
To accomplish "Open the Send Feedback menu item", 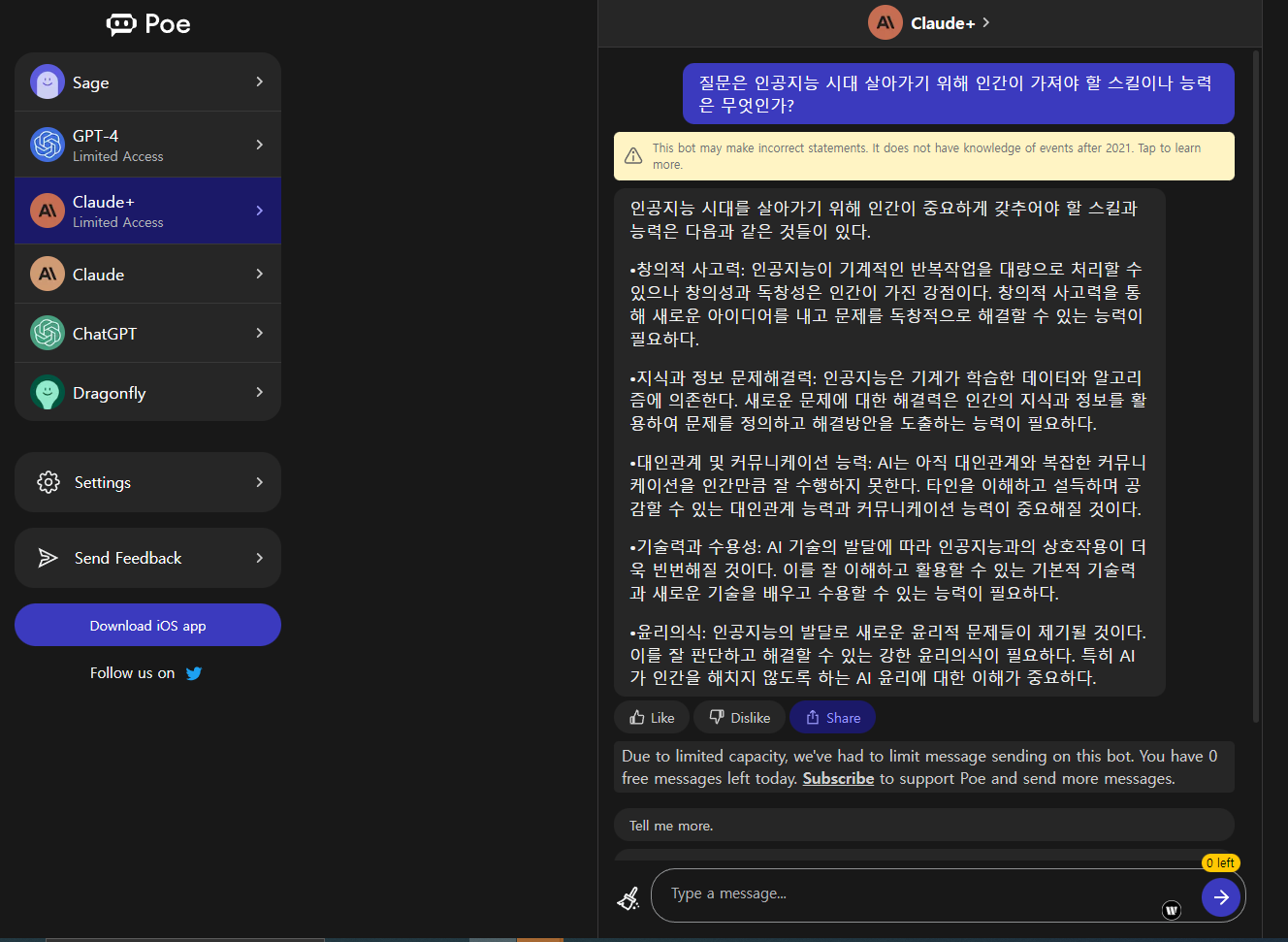I will point(147,558).
